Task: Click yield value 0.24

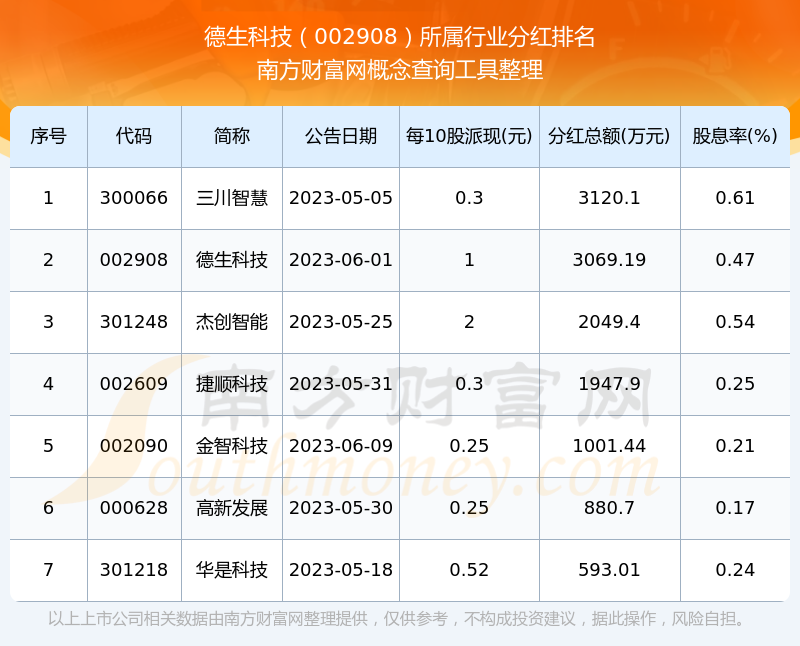Action: click(x=735, y=570)
